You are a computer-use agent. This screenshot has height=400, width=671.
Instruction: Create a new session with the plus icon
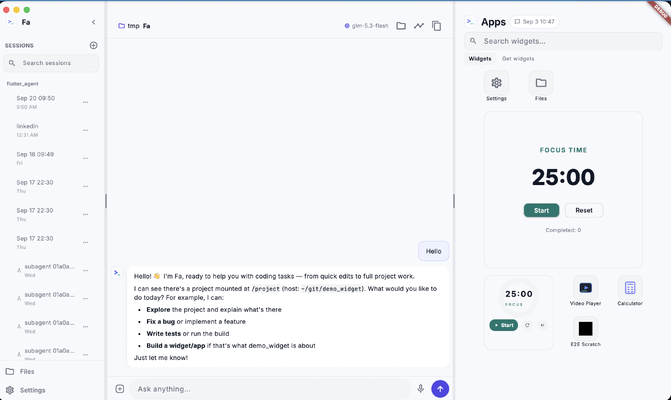pyautogui.click(x=93, y=45)
